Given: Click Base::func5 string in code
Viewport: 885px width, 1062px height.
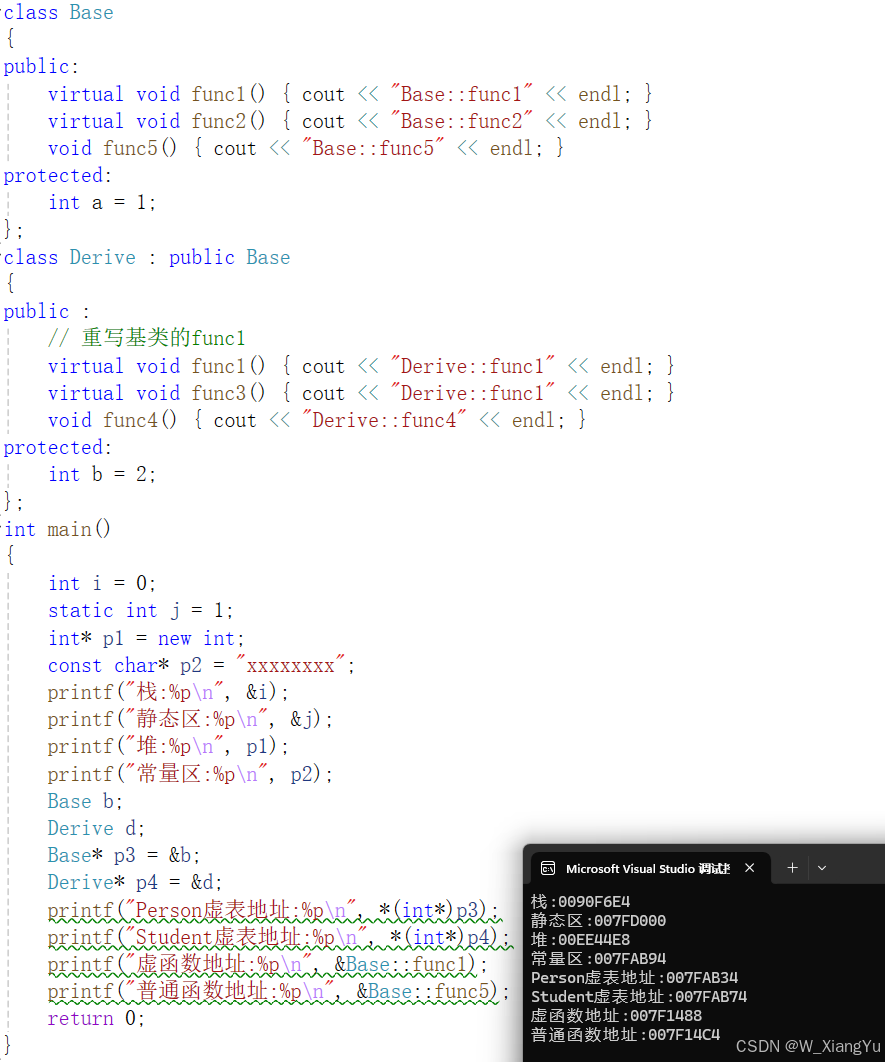Looking at the screenshot, I should tap(372, 148).
